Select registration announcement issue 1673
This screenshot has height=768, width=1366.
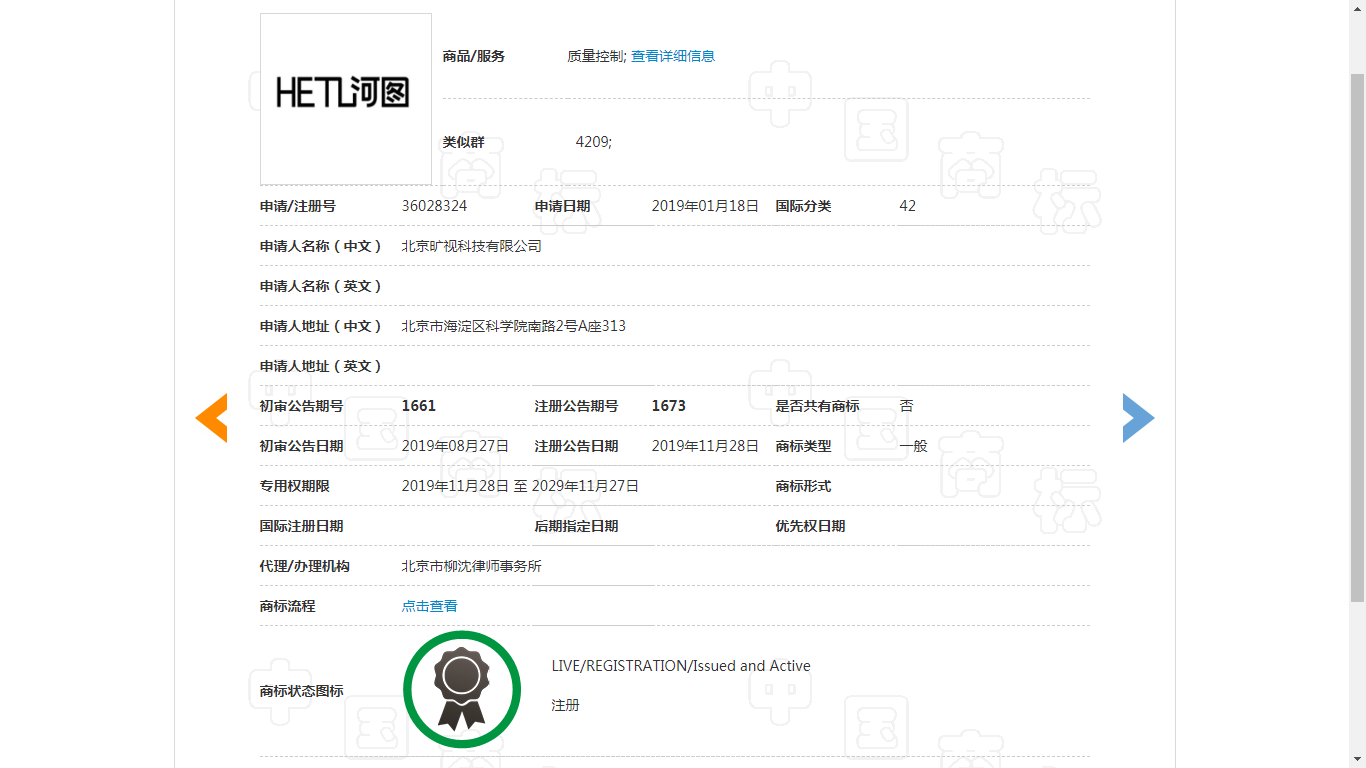tap(669, 406)
